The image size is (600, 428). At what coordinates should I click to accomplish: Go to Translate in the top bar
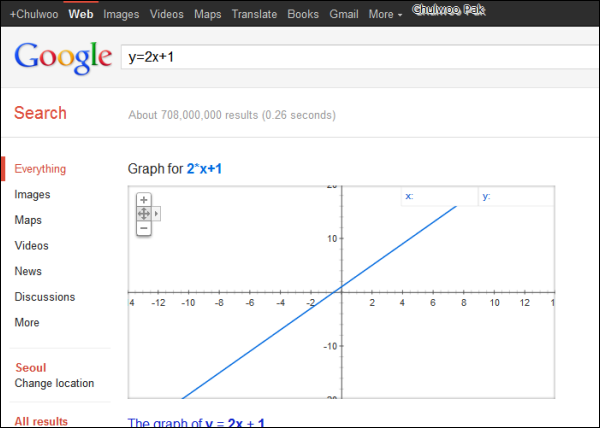(x=254, y=15)
